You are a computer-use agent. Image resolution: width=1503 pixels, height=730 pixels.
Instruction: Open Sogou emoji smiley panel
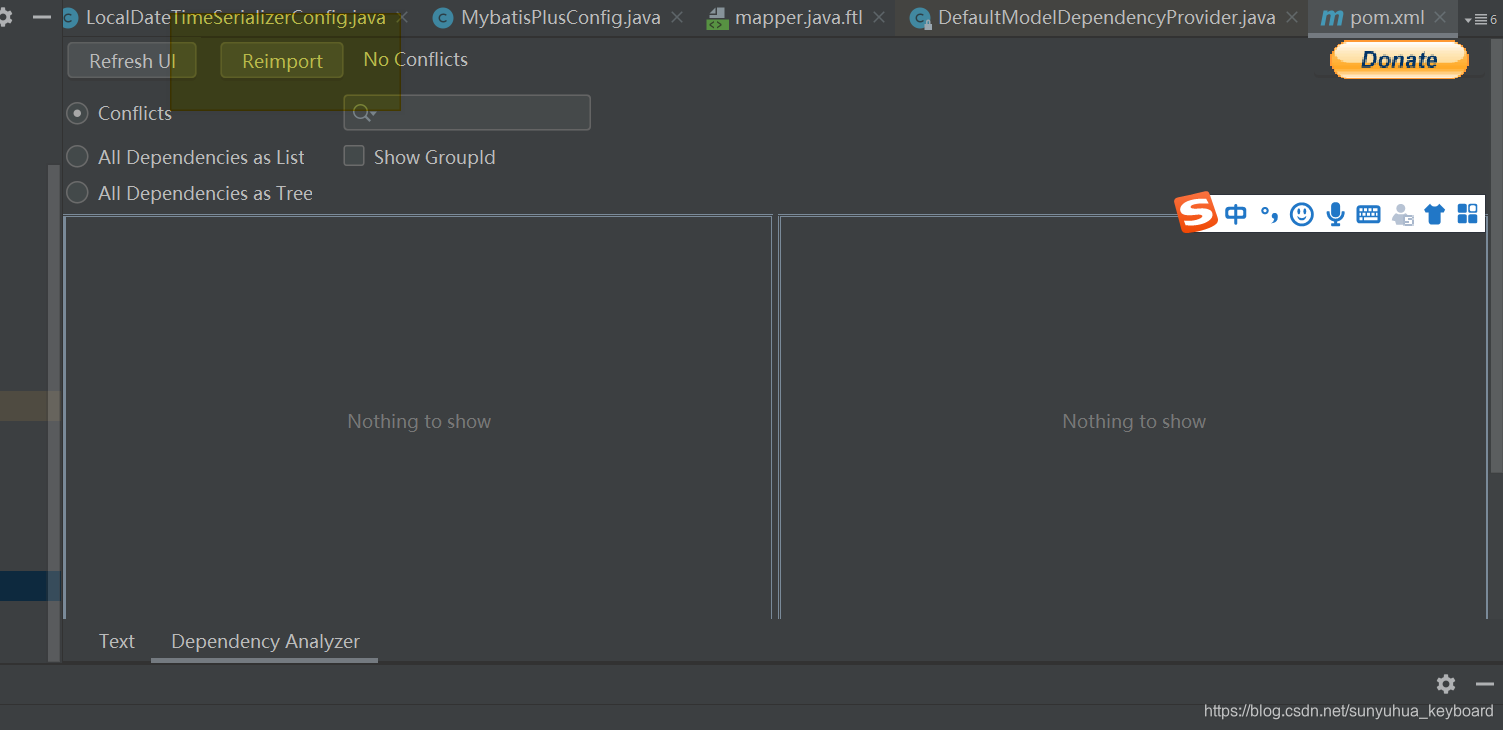pyautogui.click(x=1301, y=214)
